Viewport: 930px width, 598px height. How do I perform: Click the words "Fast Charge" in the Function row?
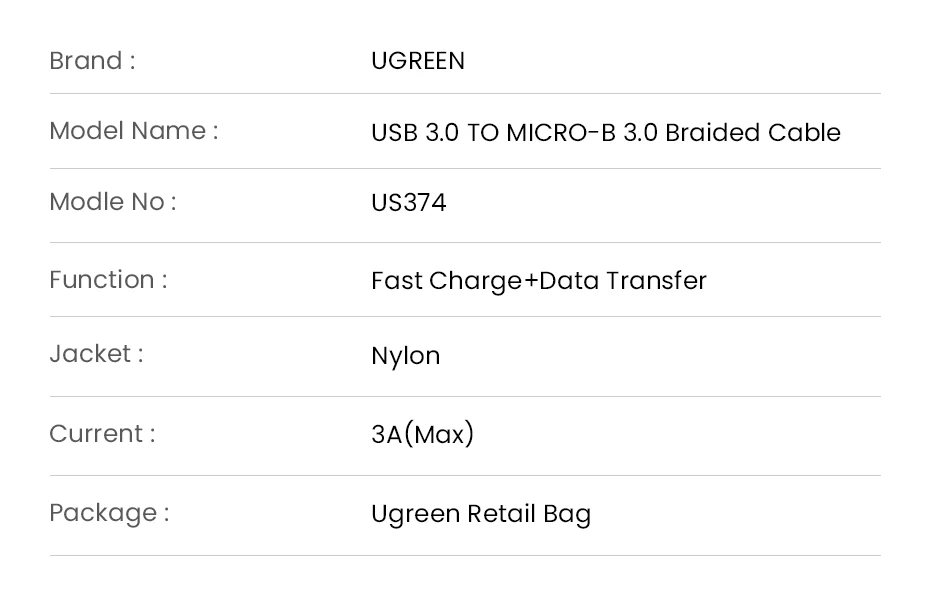click(x=446, y=281)
